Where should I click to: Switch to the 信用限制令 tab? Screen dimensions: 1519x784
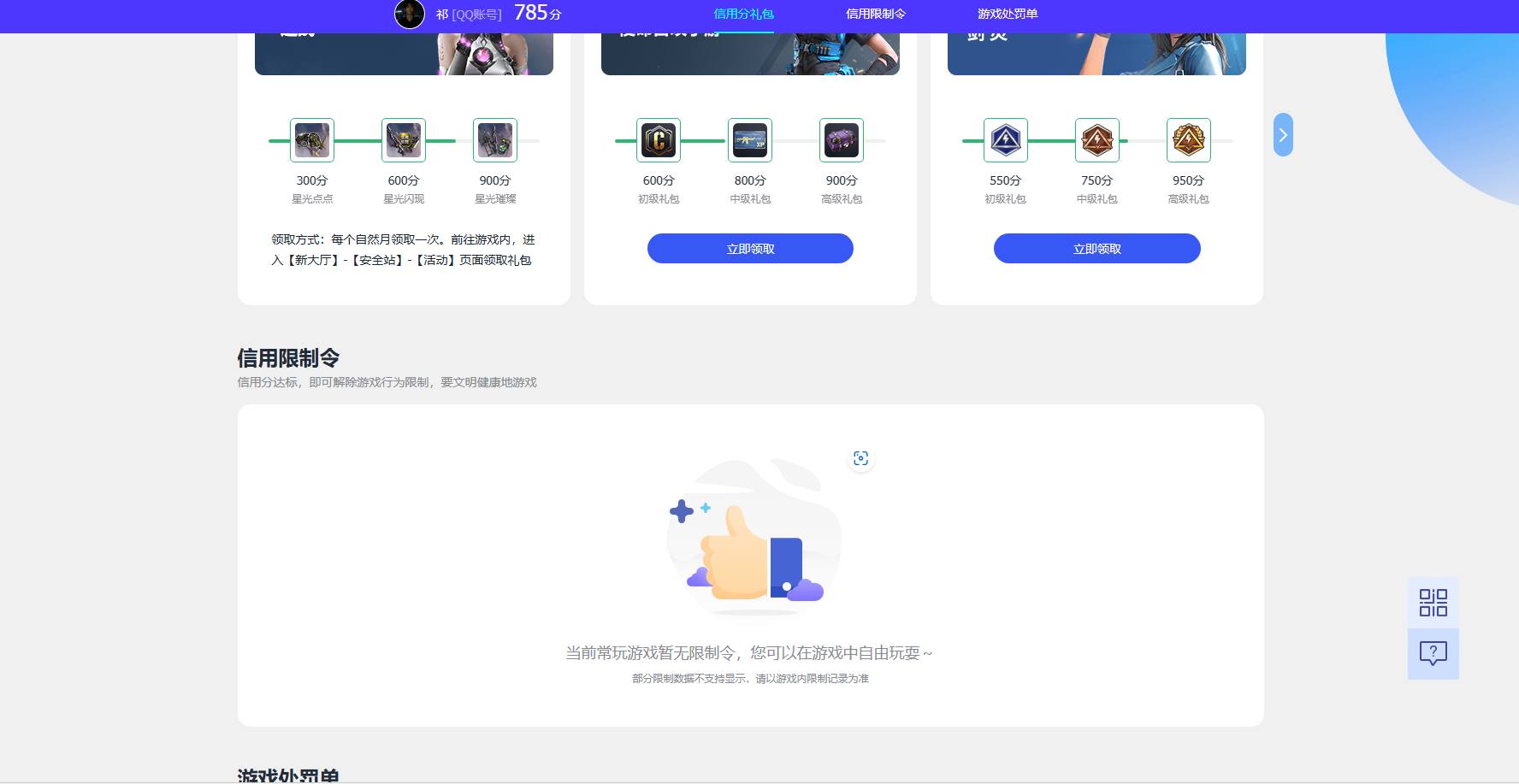[876, 14]
